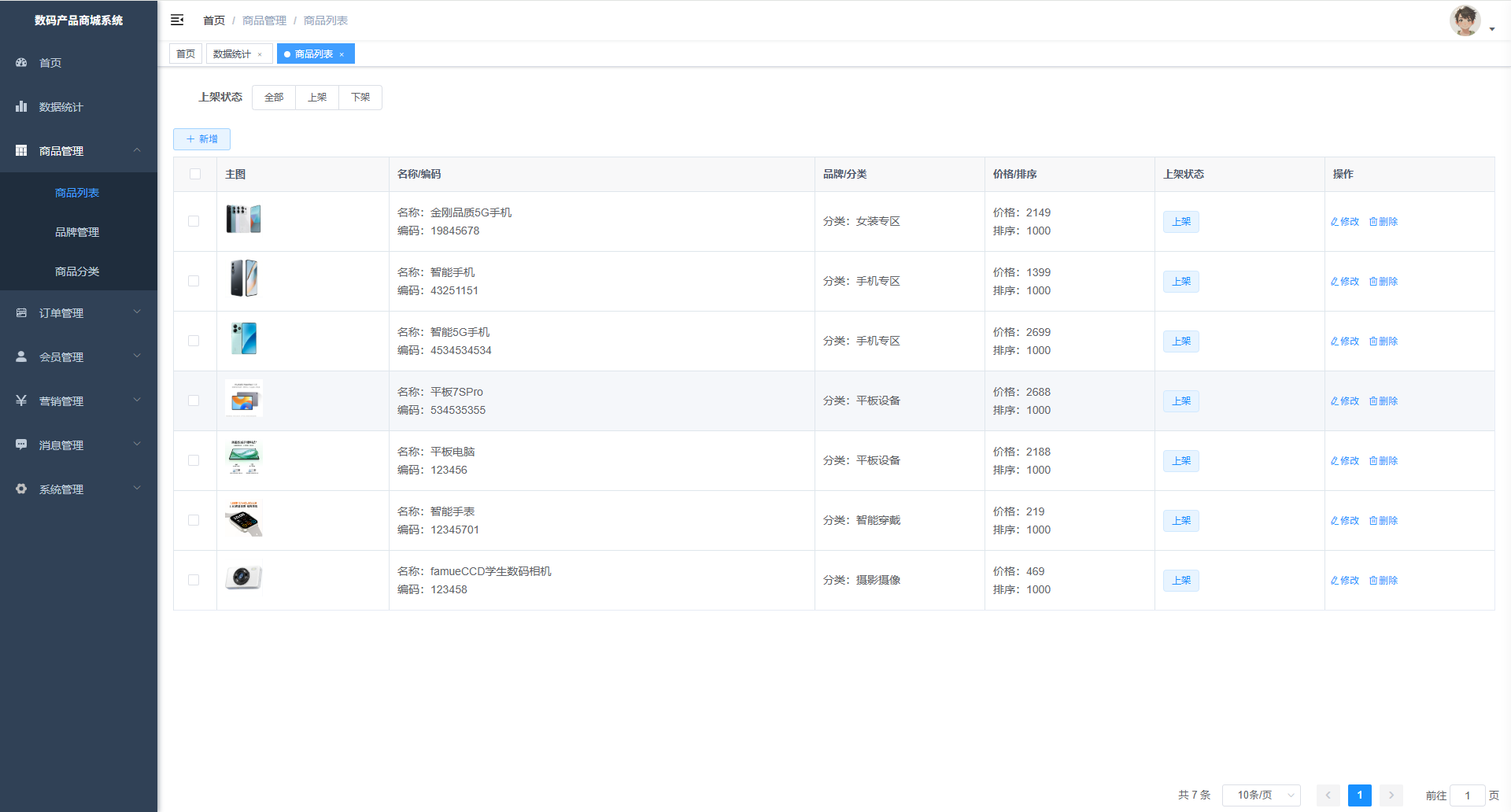Select the checkbox for 金刚品质5G手机 row

pos(194,221)
